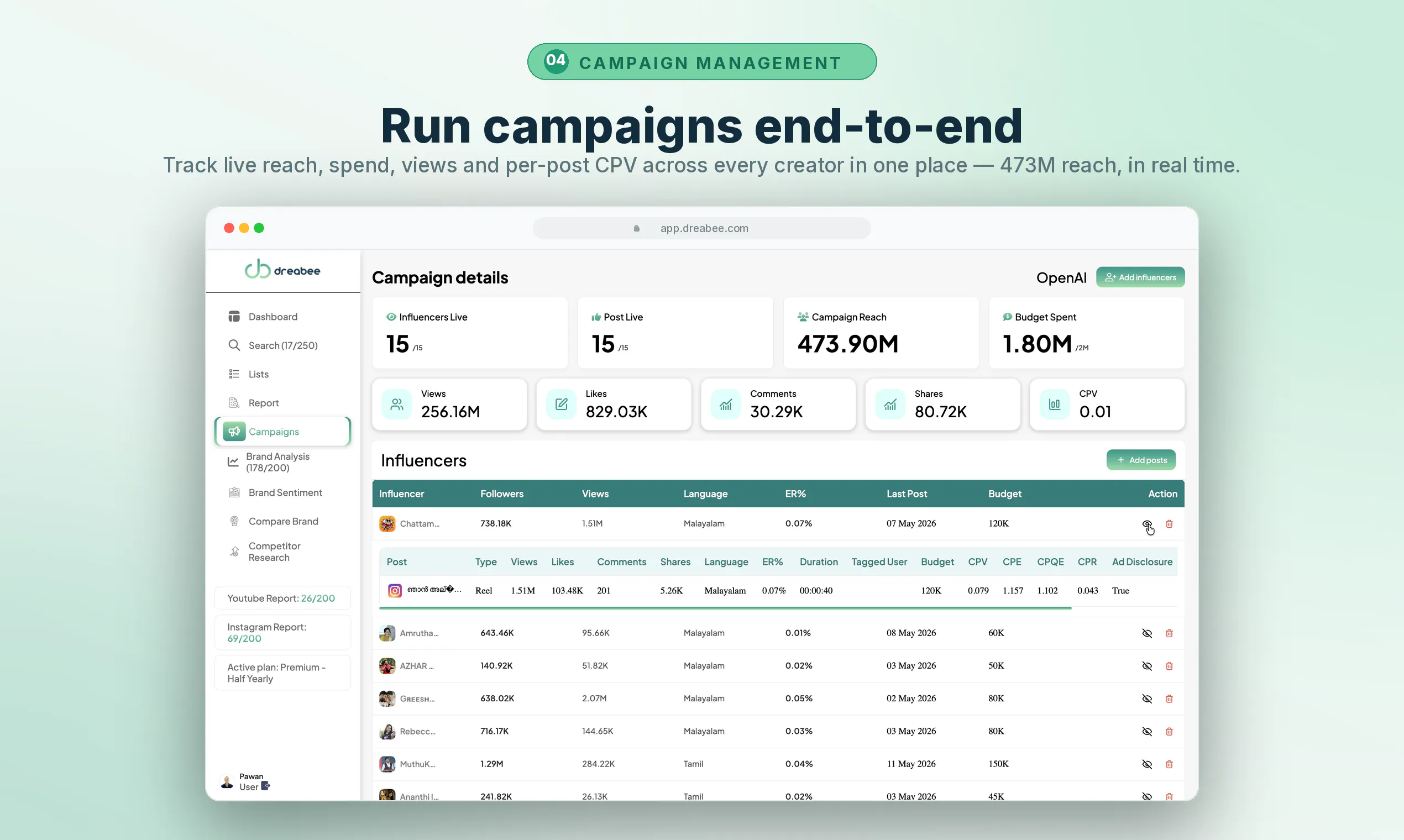Click the ER% header in influencer table
The image size is (1404, 840).
coord(795,494)
